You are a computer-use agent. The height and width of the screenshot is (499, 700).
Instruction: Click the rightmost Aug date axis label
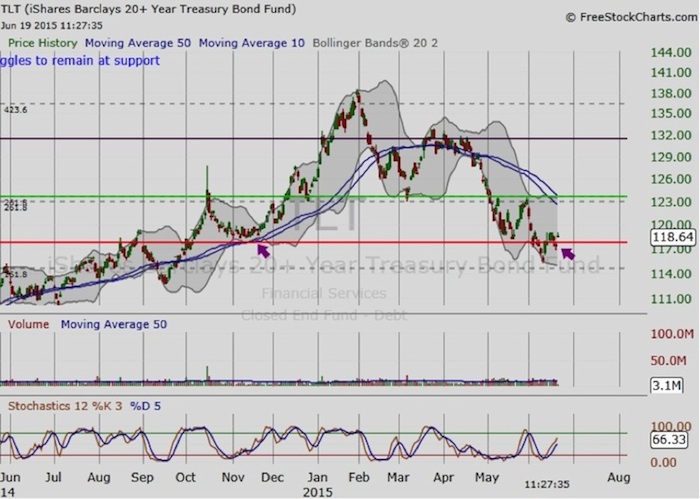click(x=619, y=478)
